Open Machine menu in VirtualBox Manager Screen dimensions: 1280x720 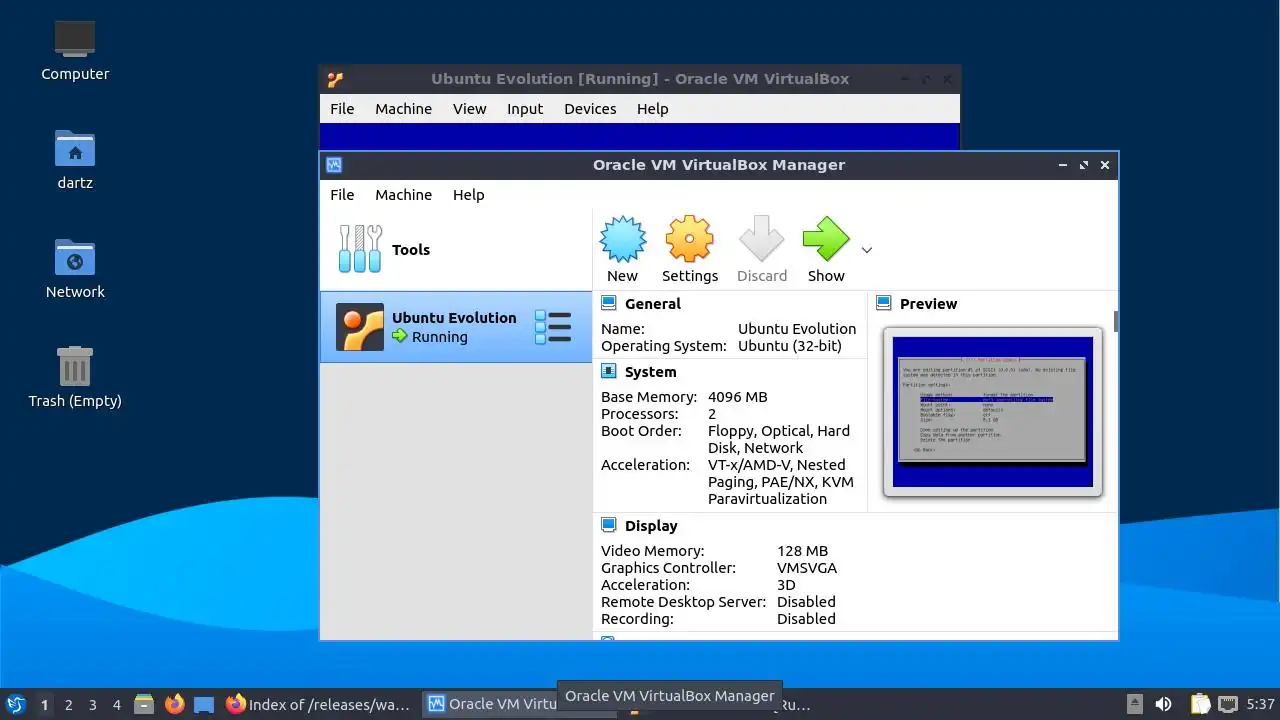403,195
